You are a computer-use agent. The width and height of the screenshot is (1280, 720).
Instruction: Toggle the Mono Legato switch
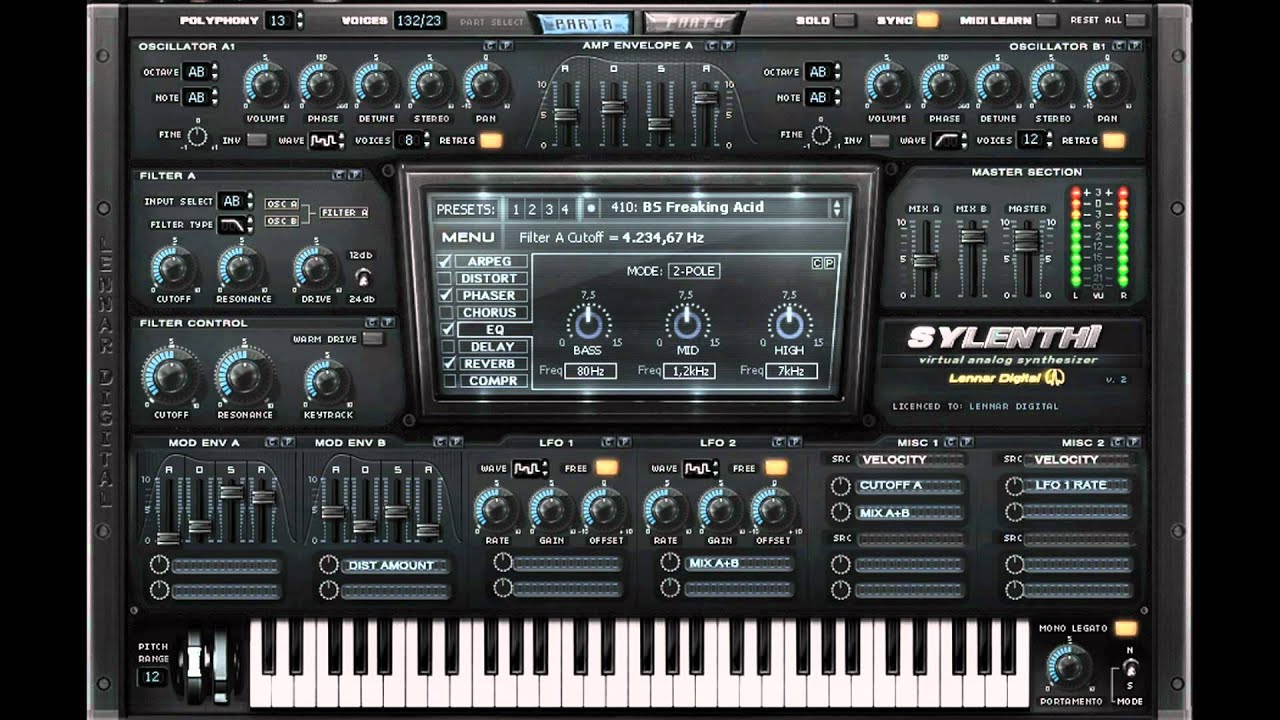pyautogui.click(x=1126, y=628)
